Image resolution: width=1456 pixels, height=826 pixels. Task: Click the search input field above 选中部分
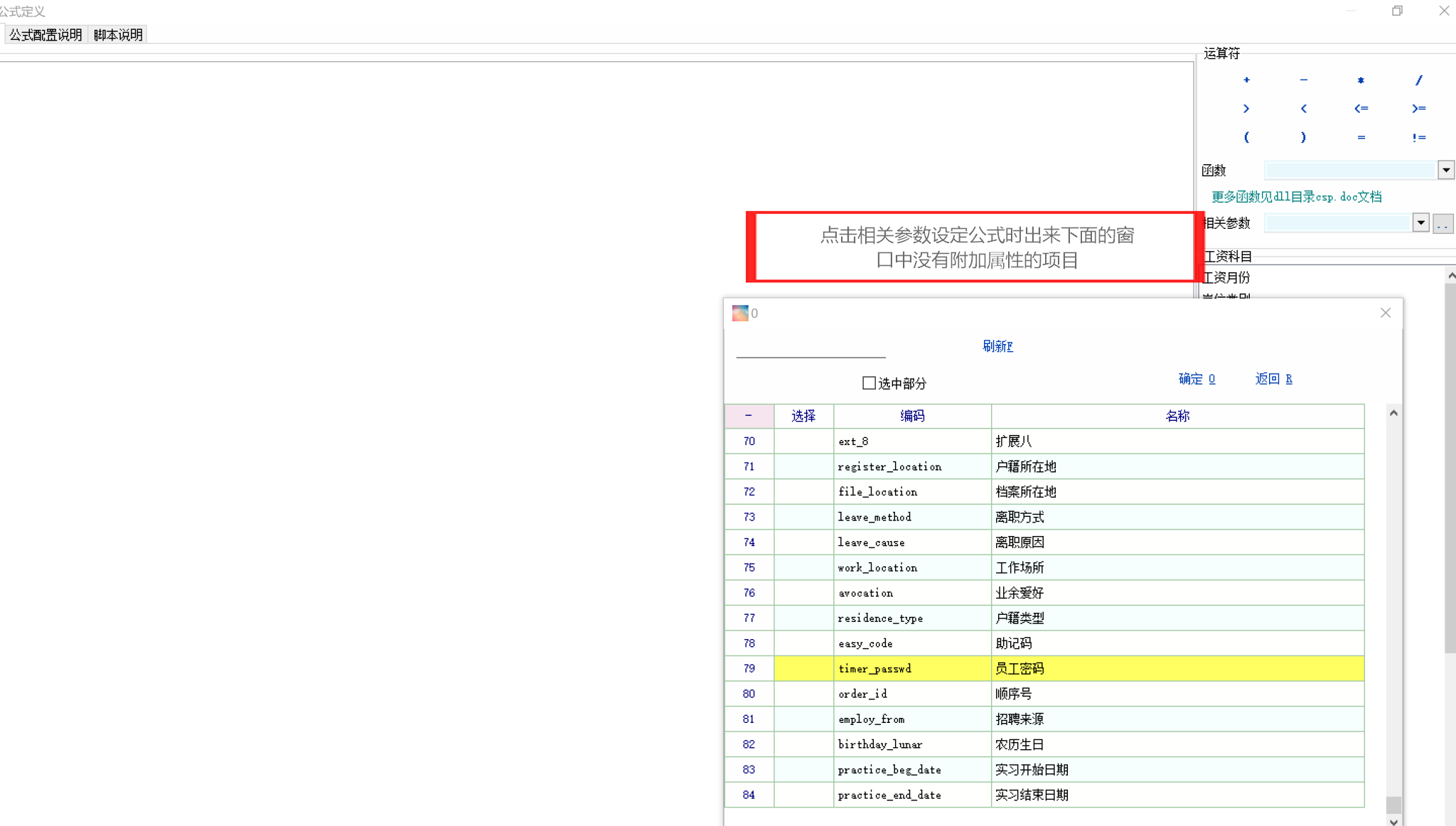pos(810,348)
